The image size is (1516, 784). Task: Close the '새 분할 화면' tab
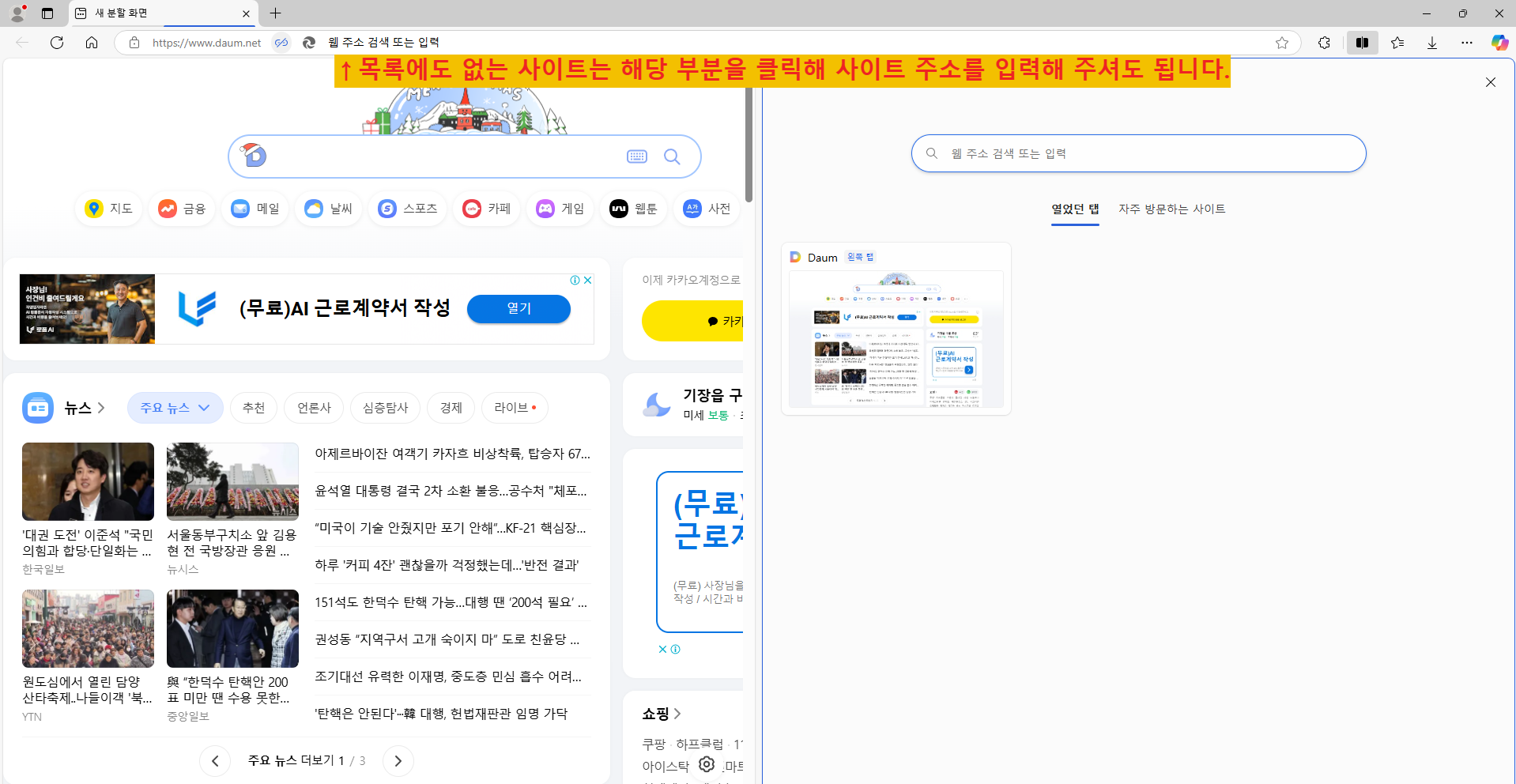246,13
